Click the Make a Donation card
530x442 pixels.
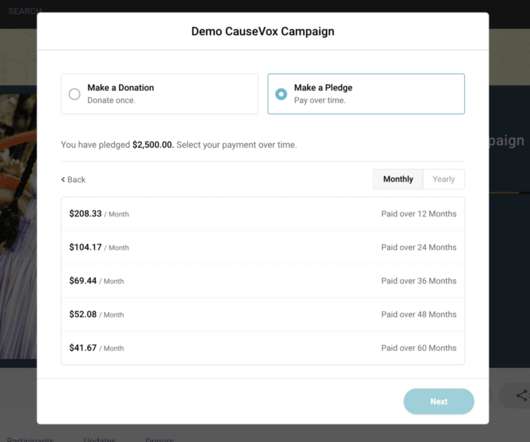(x=160, y=94)
